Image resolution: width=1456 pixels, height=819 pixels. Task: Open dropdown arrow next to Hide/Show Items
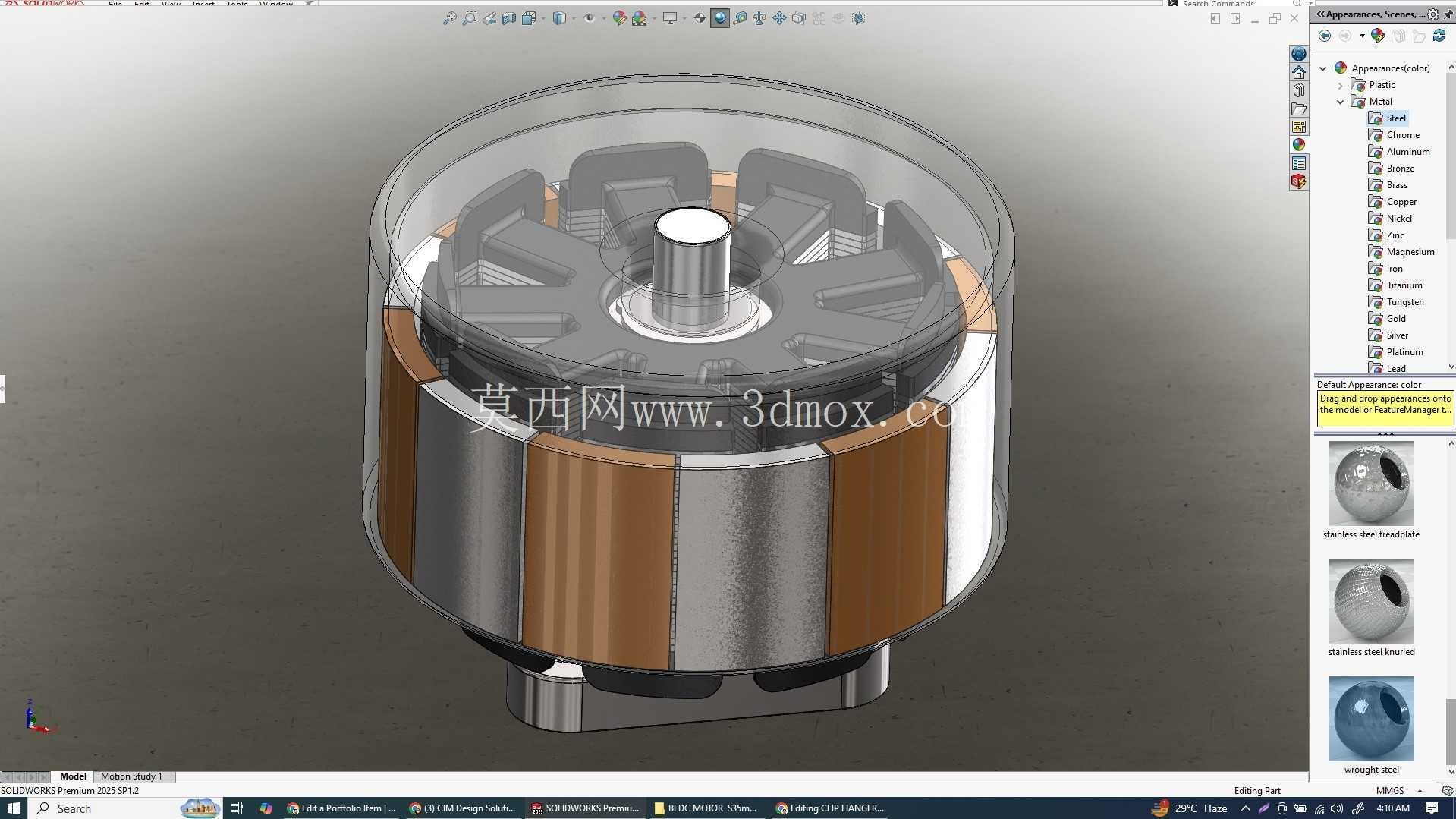click(603, 18)
